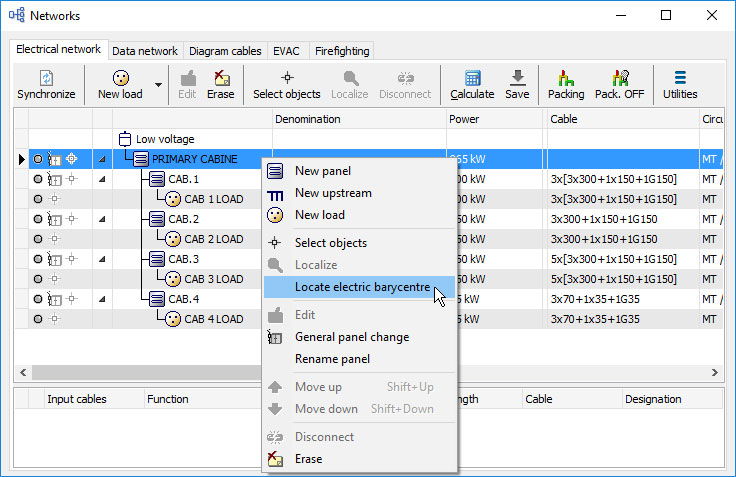This screenshot has width=736, height=477.
Task: Switch to the Firefighting tab
Action: [343, 51]
